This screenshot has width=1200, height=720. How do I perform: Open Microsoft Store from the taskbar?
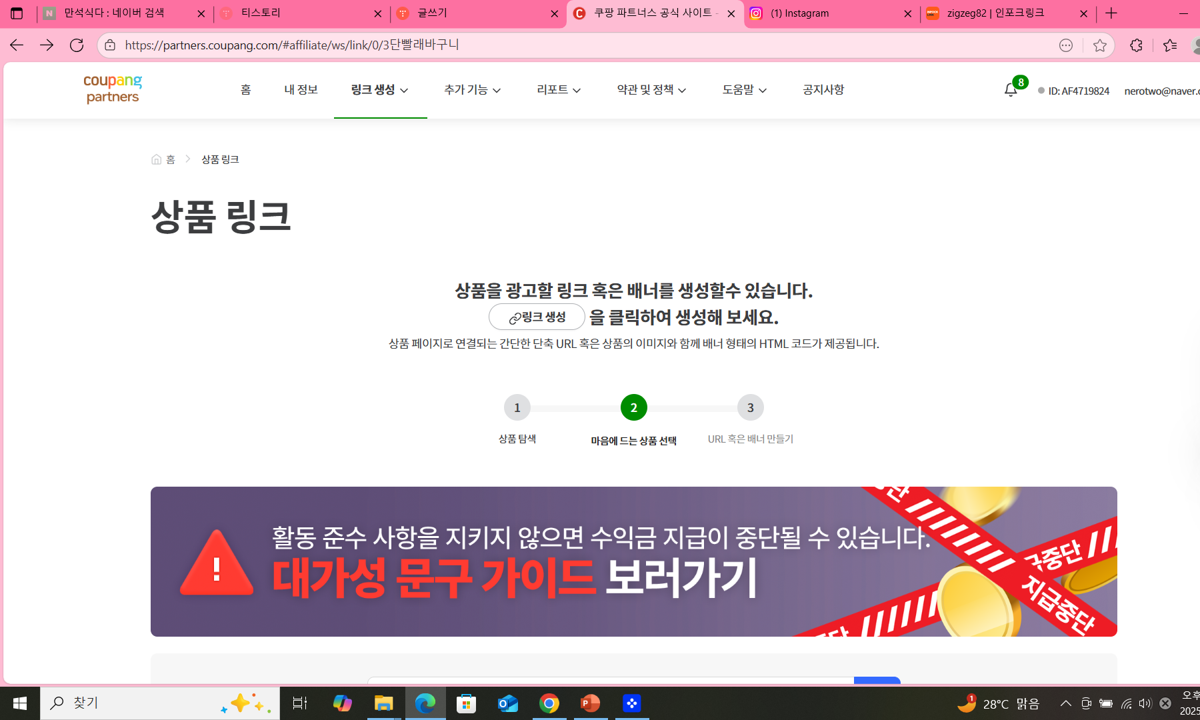point(467,703)
